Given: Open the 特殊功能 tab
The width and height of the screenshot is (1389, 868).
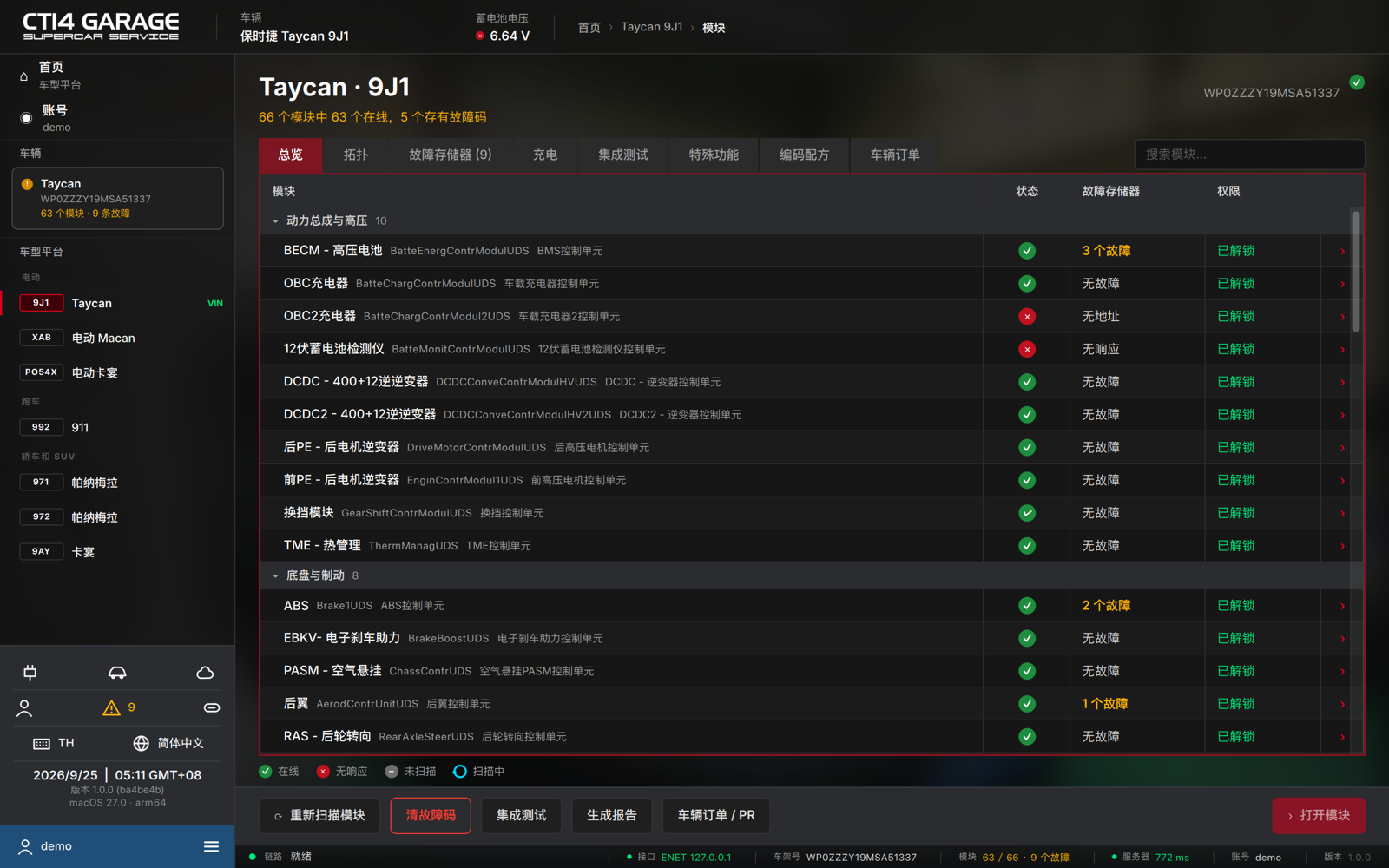Looking at the screenshot, I should 714,155.
